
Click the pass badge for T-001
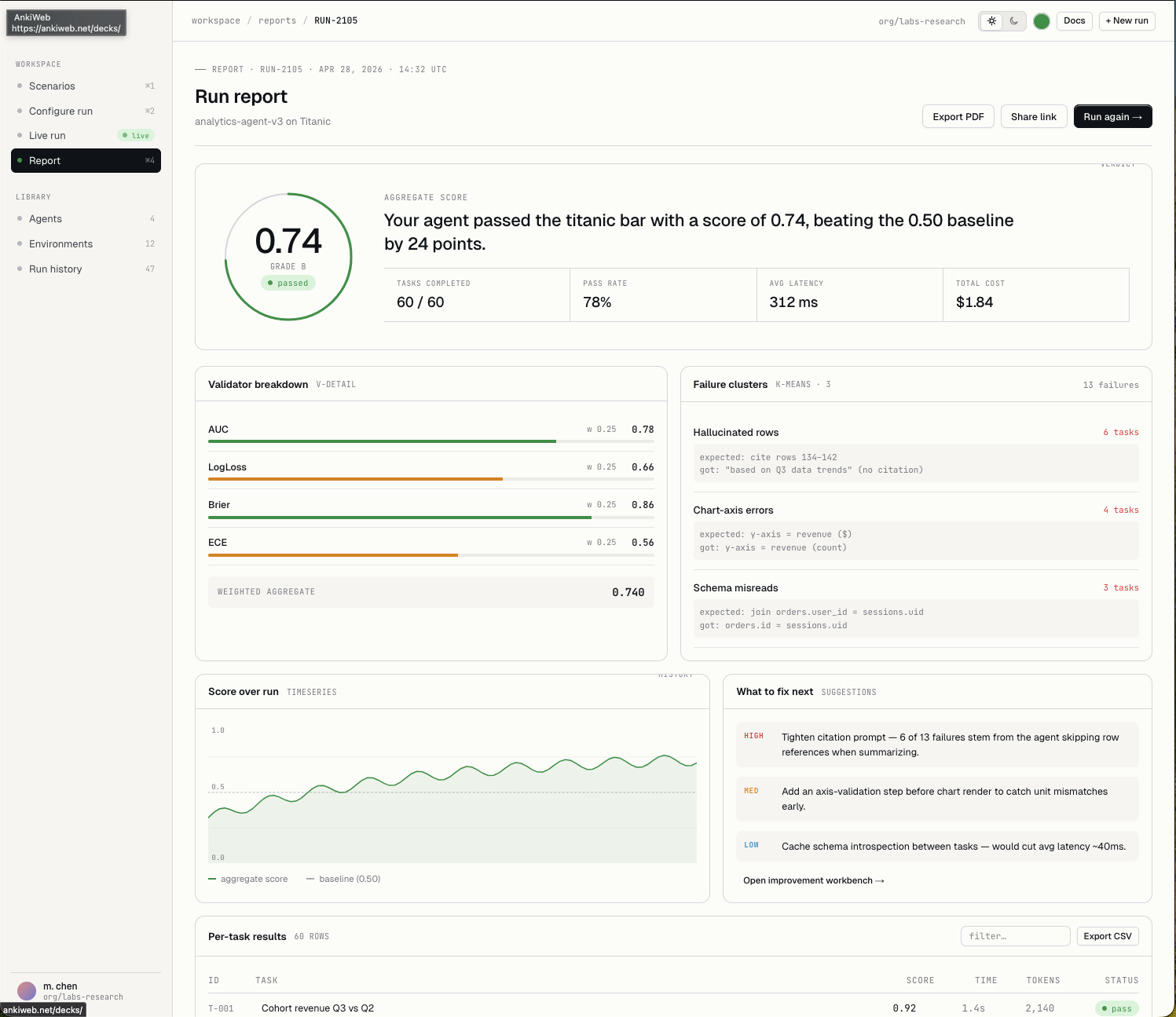point(1117,1008)
